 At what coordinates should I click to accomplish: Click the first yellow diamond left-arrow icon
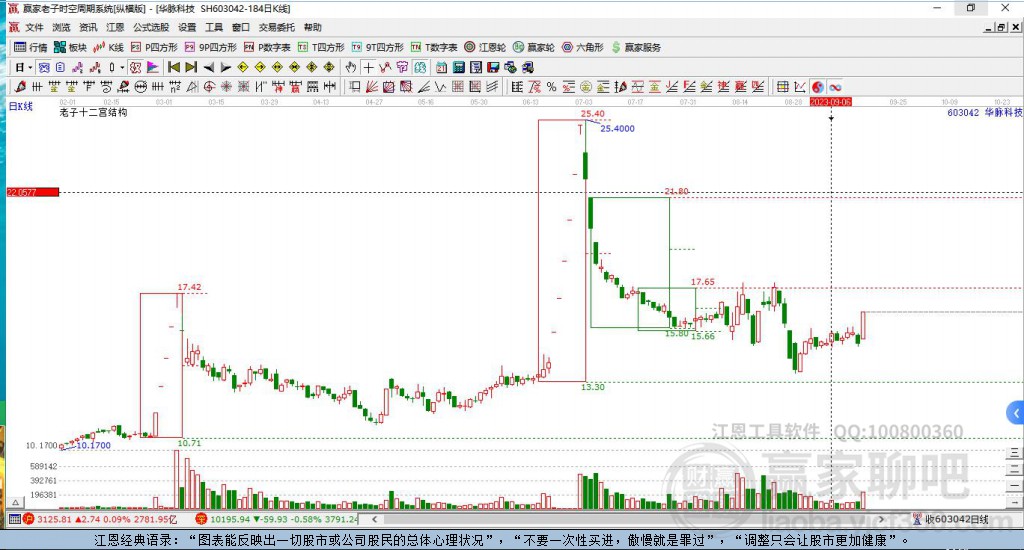[x=243, y=67]
